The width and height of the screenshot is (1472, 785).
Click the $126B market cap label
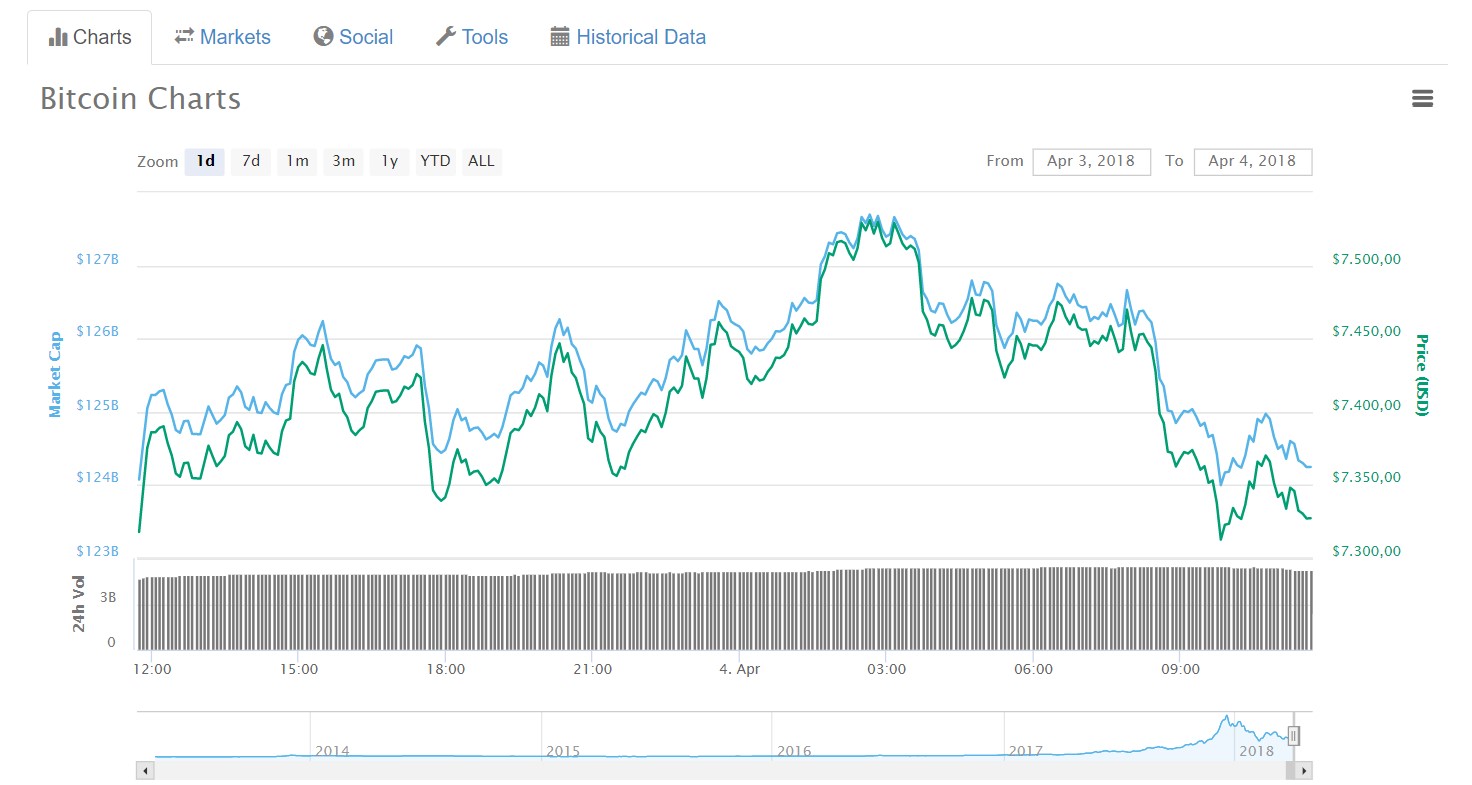tap(97, 331)
